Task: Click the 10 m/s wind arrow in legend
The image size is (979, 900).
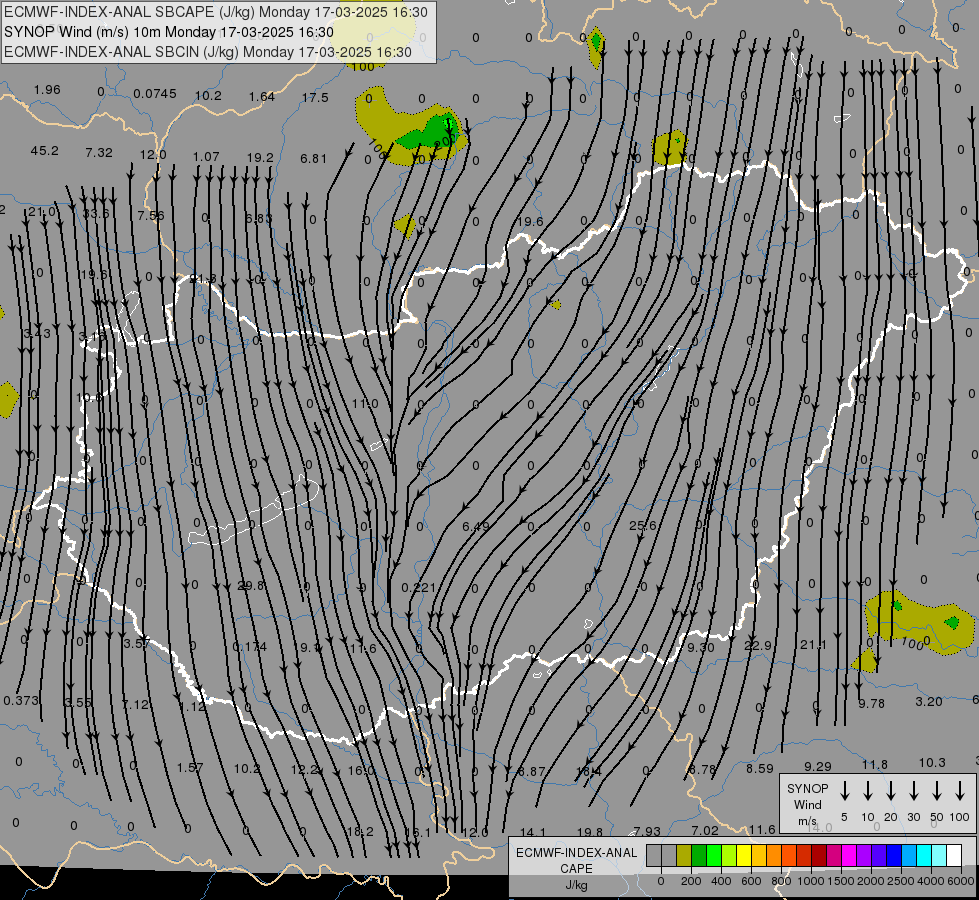Action: click(868, 791)
